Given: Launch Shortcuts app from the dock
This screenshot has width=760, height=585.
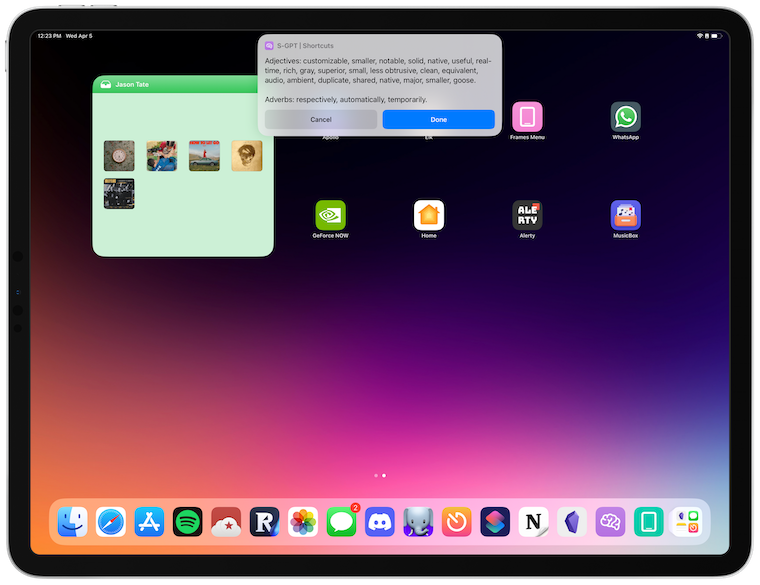Looking at the screenshot, I should click(x=495, y=522).
